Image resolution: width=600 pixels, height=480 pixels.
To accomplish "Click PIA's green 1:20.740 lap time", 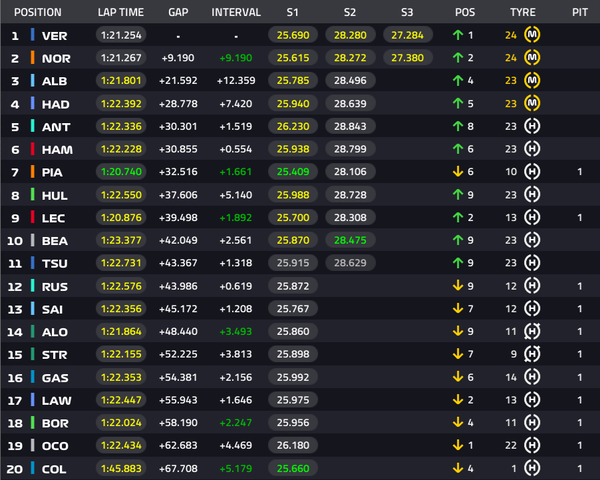I will click(121, 171).
